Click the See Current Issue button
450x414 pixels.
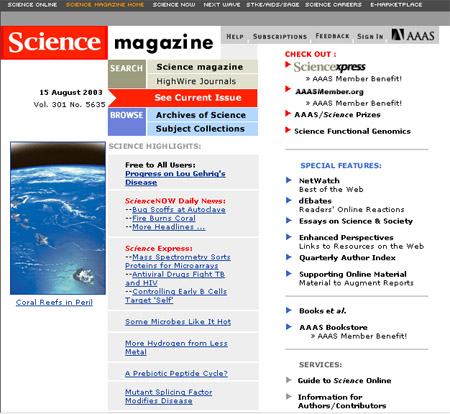198,98
